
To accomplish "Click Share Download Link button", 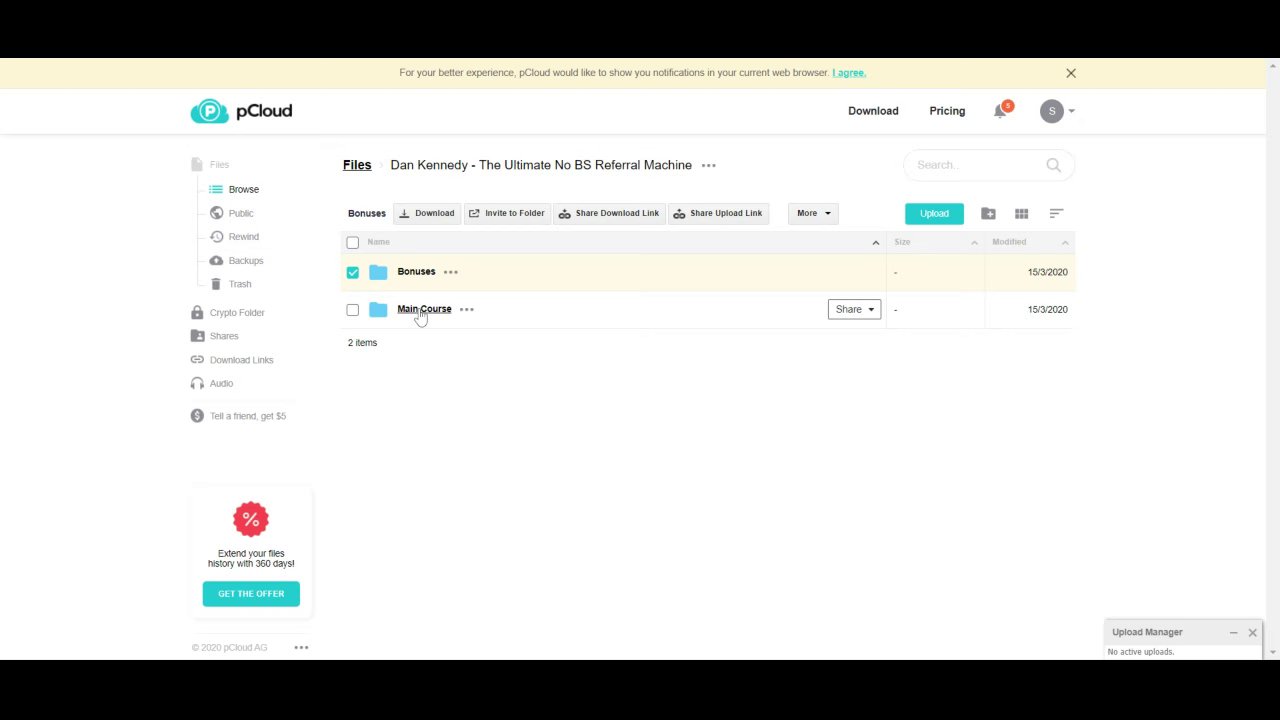I will click(x=609, y=213).
